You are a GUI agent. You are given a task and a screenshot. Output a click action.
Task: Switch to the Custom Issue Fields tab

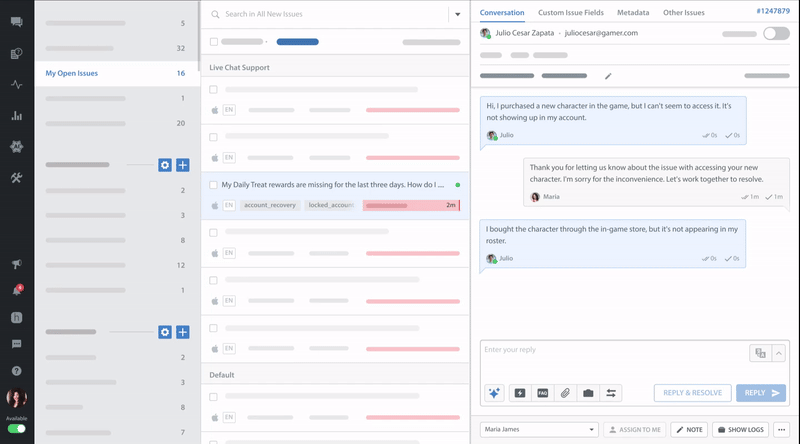577,13
